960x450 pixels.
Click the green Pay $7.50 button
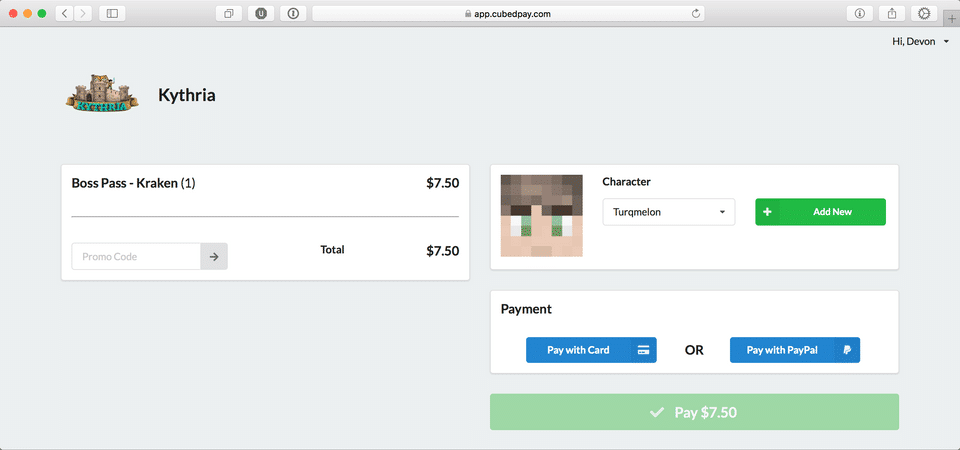pyautogui.click(x=694, y=412)
